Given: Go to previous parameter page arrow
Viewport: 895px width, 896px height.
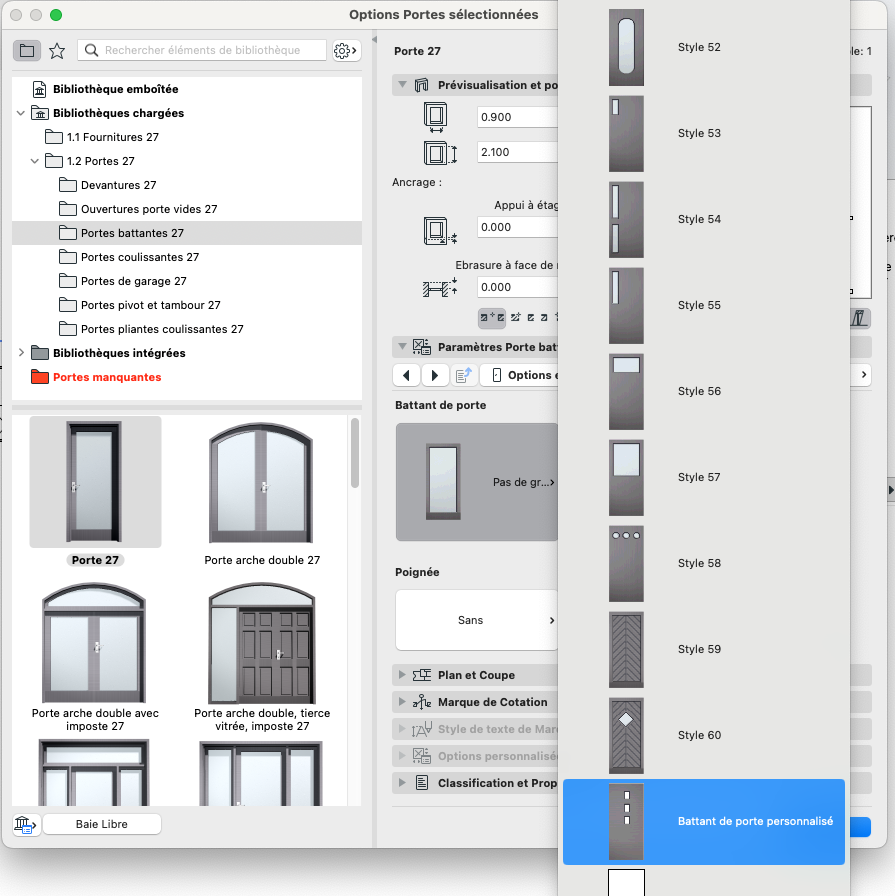Looking at the screenshot, I should tap(406, 375).
